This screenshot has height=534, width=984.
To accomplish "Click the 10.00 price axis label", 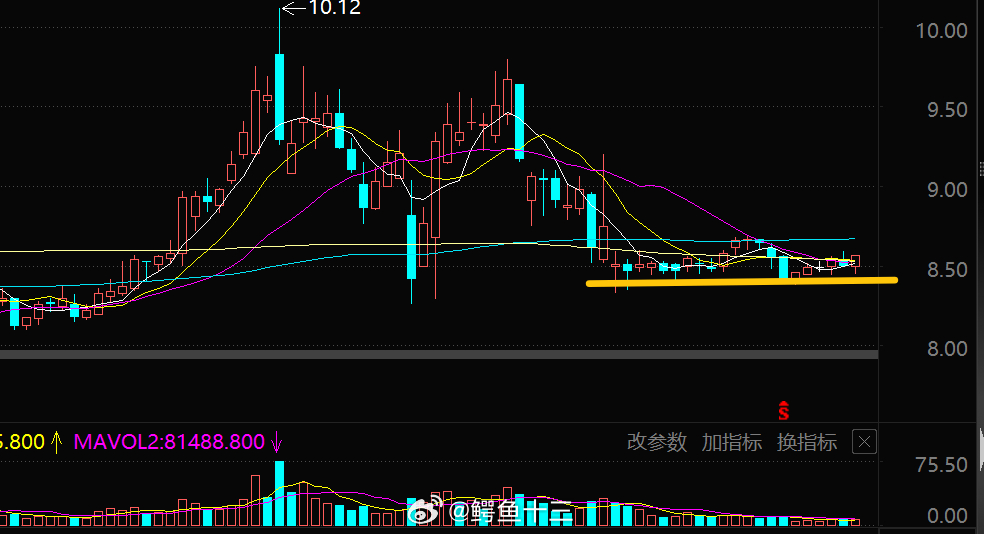I will [x=941, y=30].
